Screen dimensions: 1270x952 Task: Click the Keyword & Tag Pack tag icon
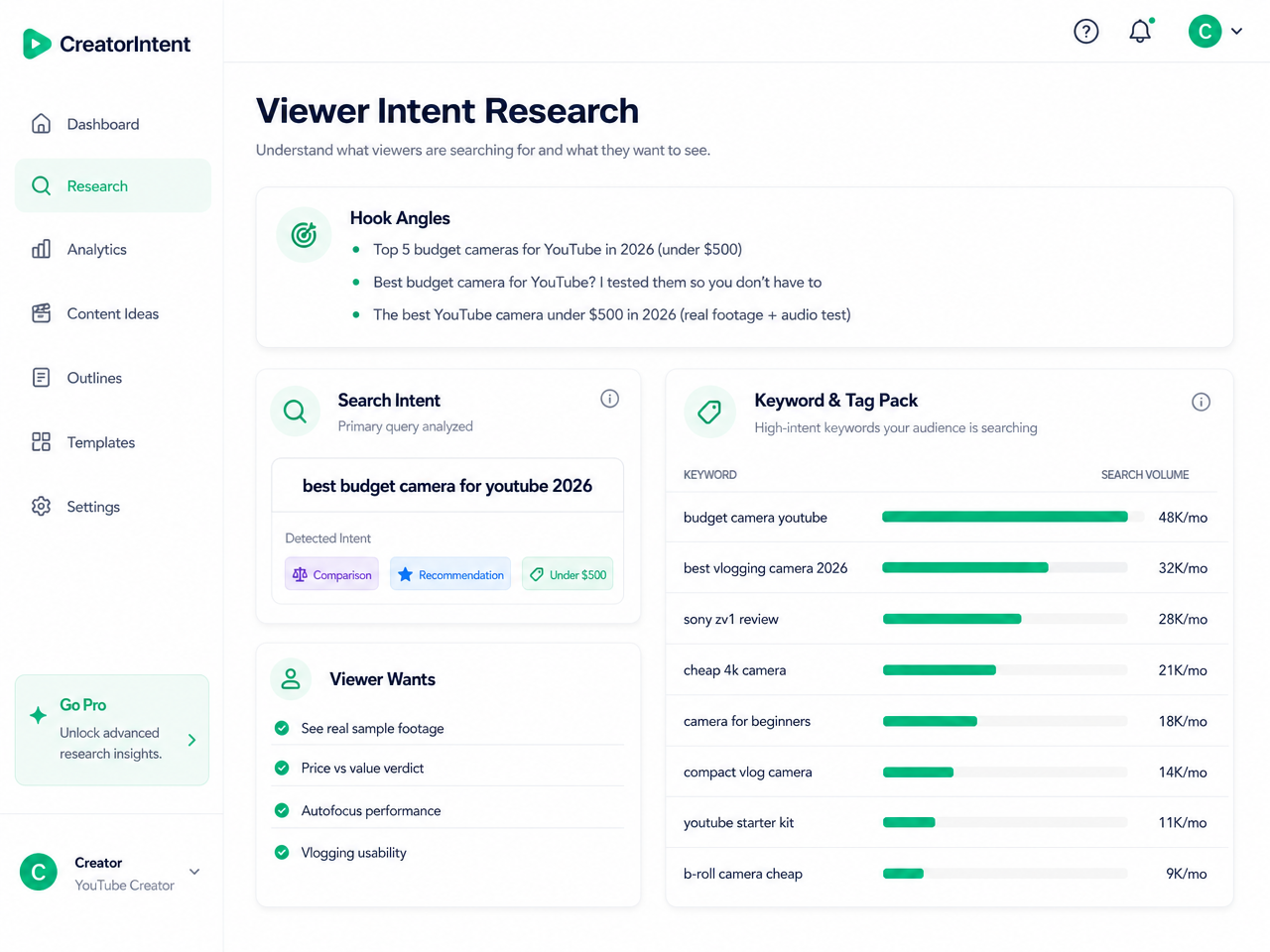[709, 412]
